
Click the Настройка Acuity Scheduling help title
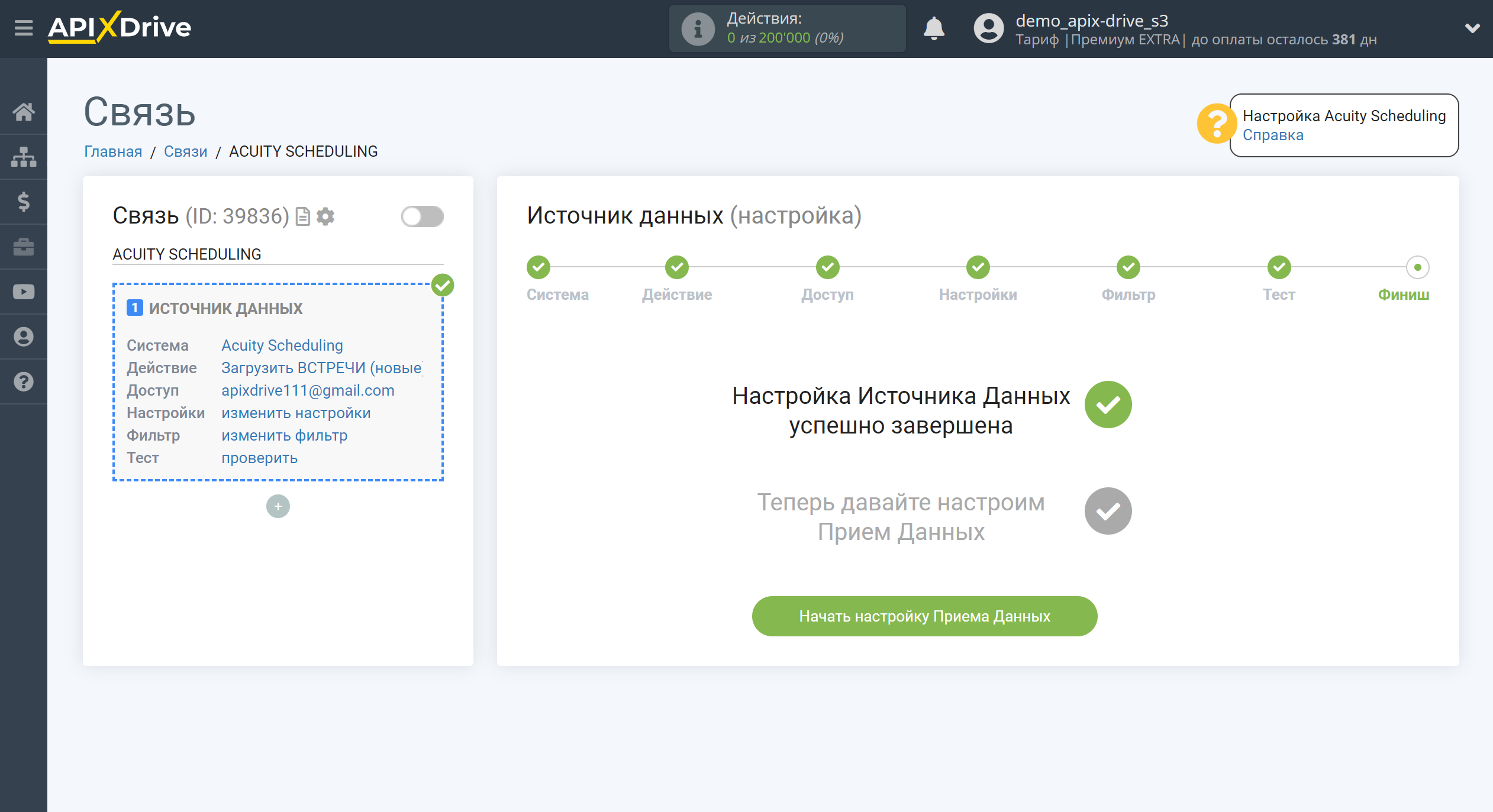(1344, 116)
